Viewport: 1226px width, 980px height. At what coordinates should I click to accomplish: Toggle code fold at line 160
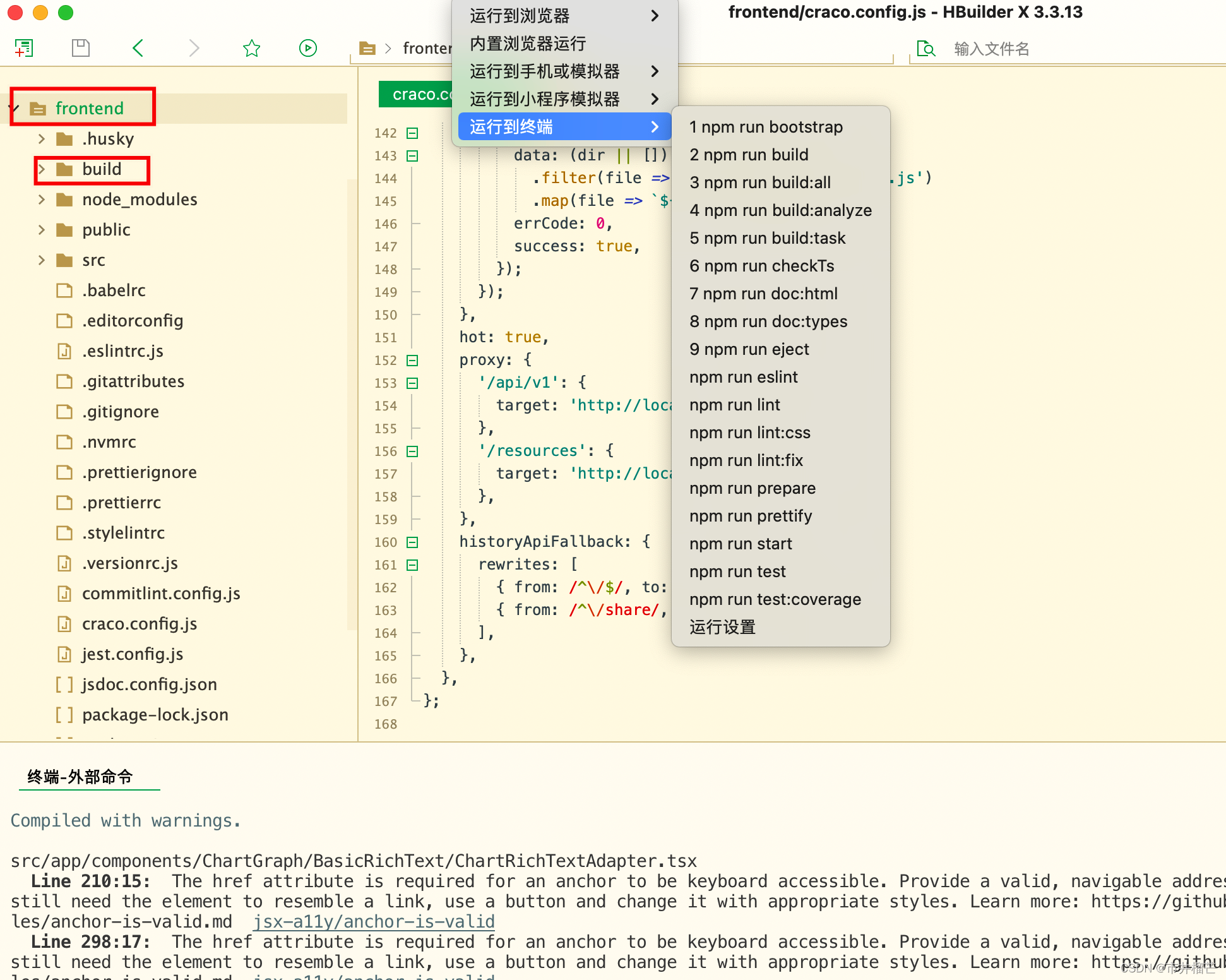click(x=412, y=542)
